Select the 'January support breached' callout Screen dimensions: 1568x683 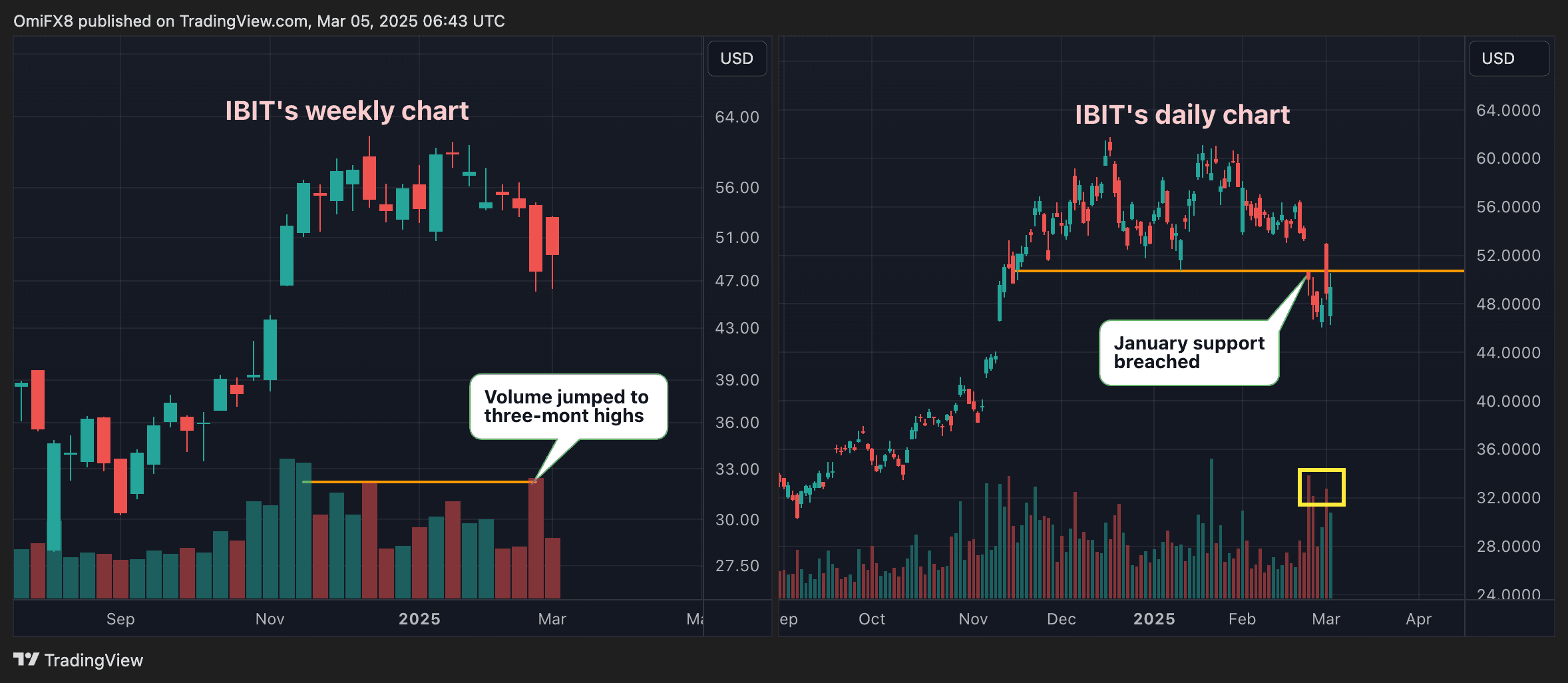point(1189,353)
